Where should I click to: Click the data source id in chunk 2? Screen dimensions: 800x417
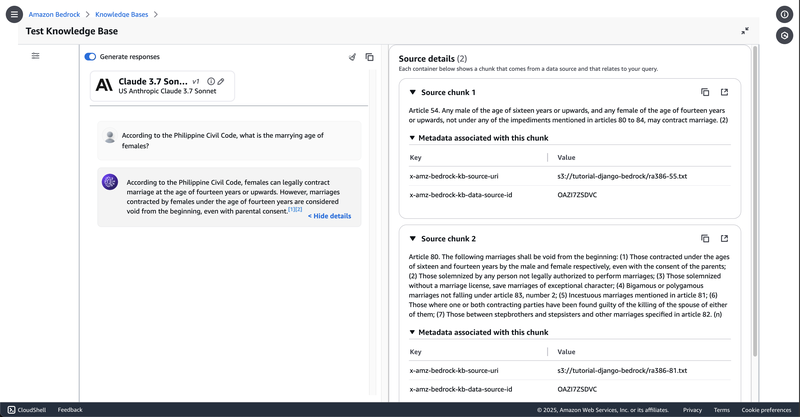pos(577,389)
